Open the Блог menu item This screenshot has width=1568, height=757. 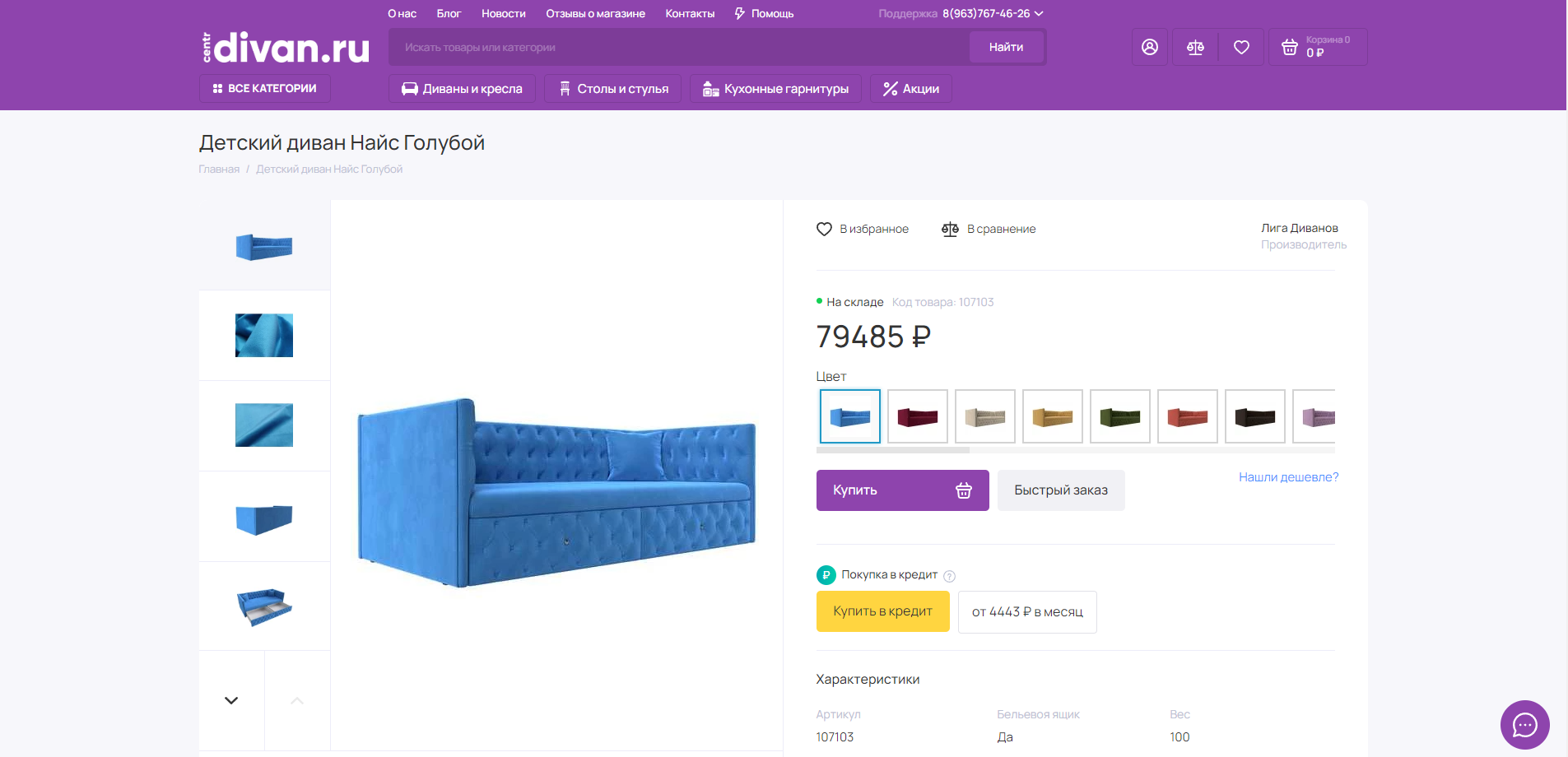tap(449, 13)
